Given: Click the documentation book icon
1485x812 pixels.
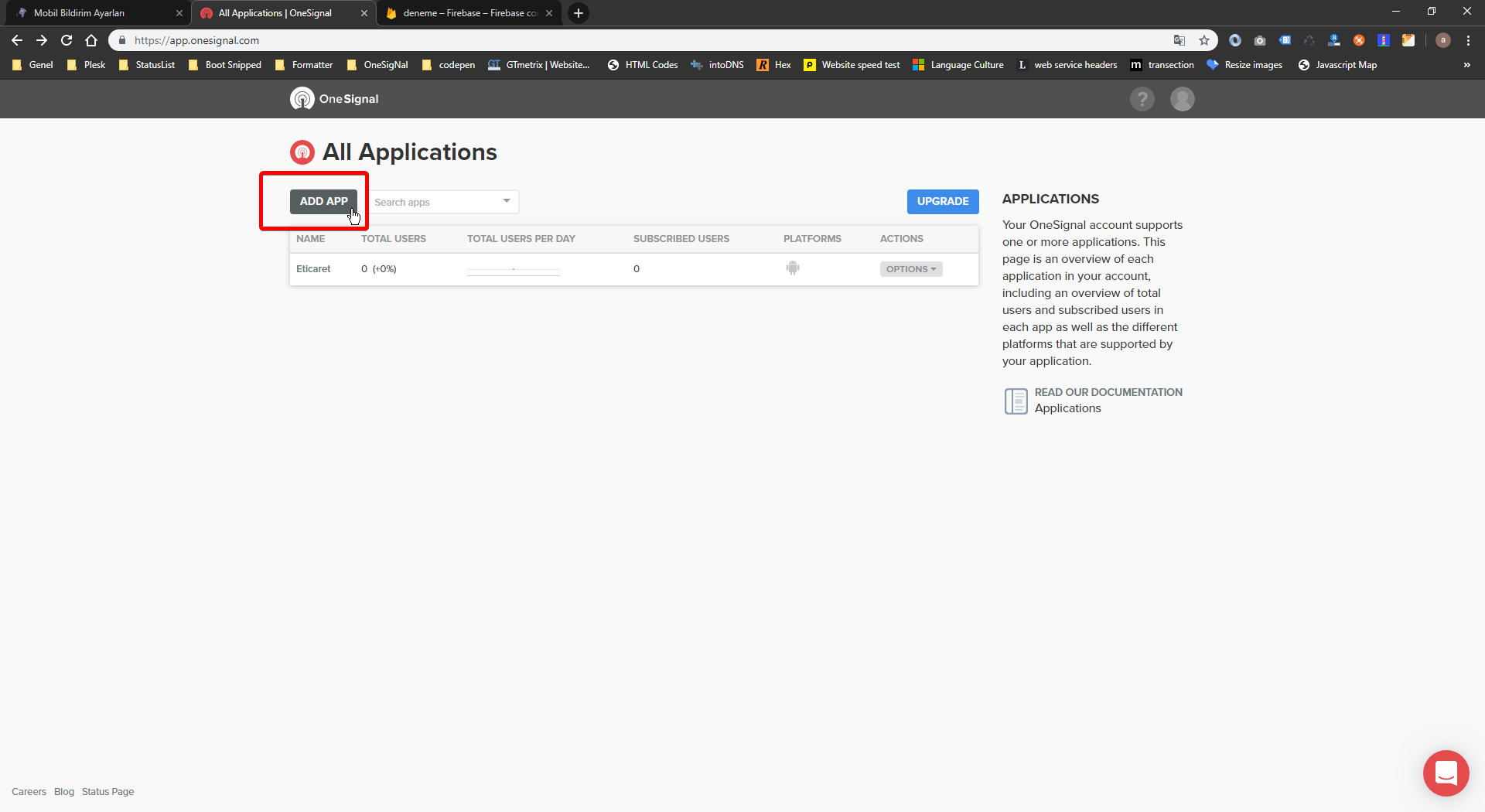Looking at the screenshot, I should tap(1016, 401).
